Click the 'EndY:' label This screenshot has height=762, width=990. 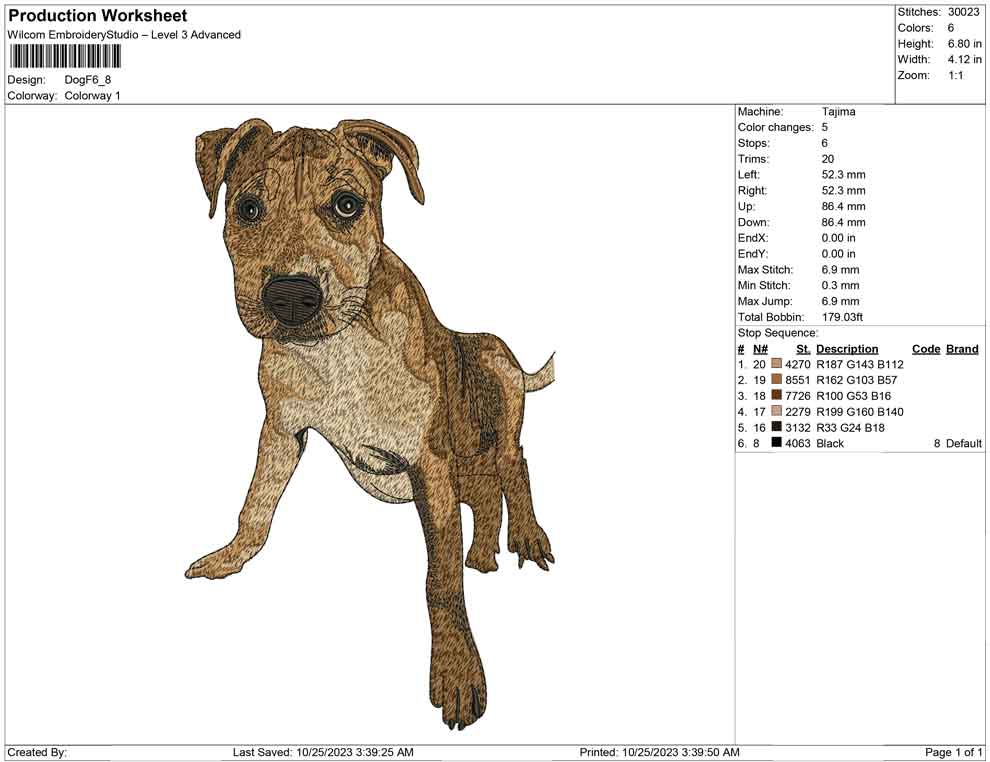(753, 254)
